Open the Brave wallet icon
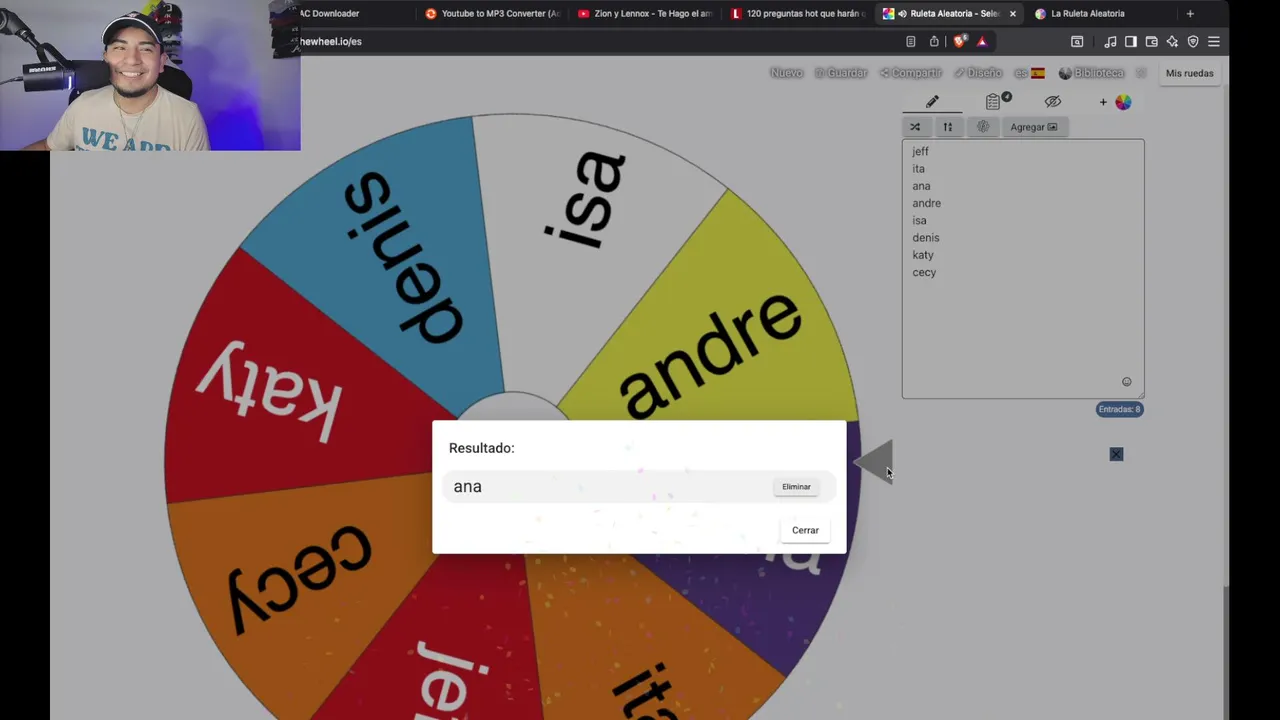This screenshot has width=1280, height=720. pos(1151,42)
